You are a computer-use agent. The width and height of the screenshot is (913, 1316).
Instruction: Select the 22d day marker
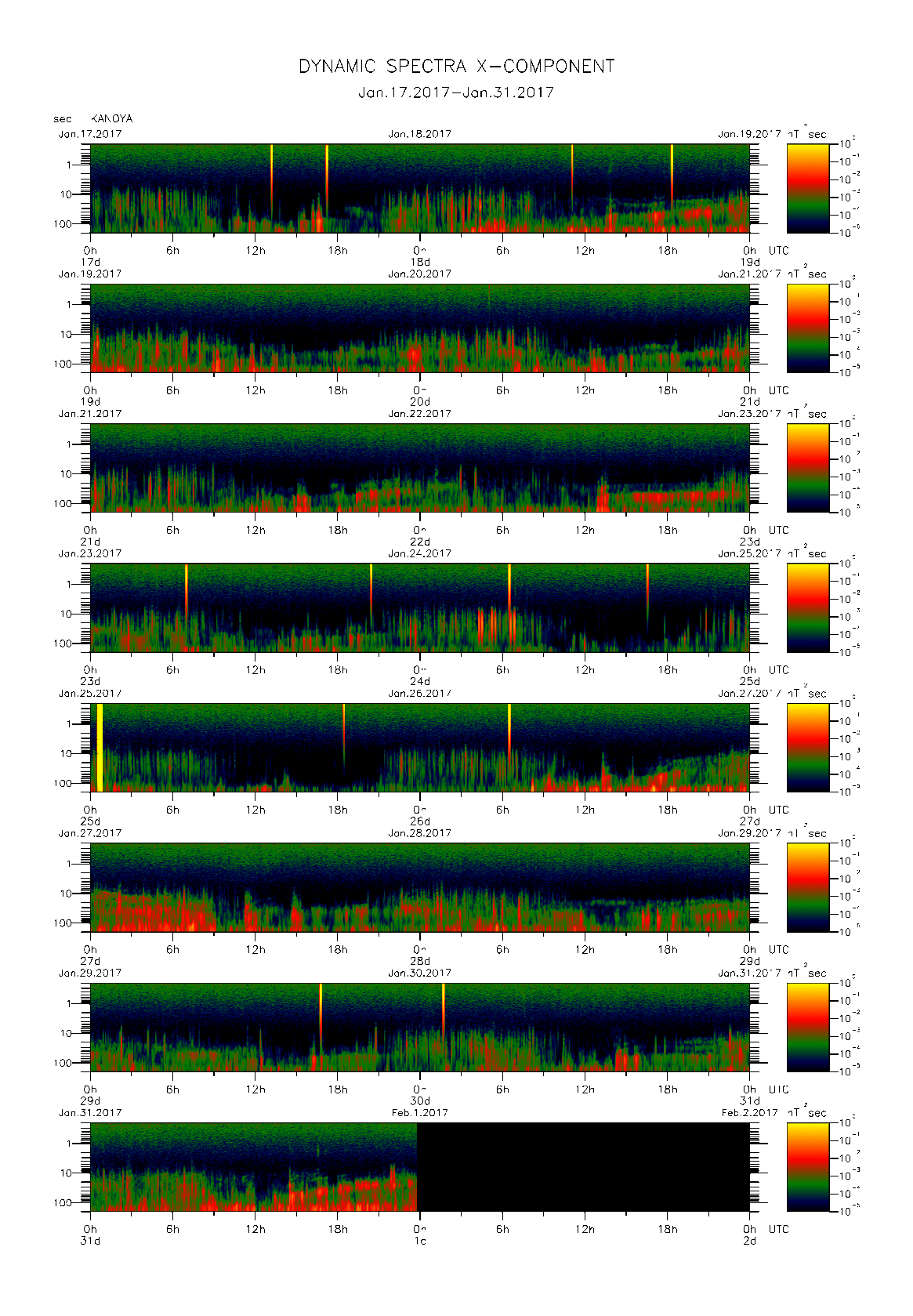(420, 542)
